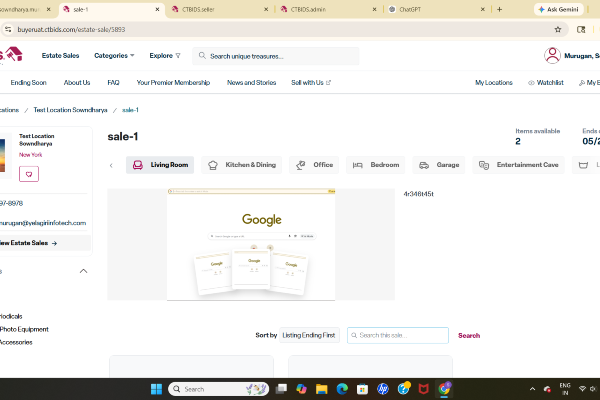Select the Garage category tab
Viewport: 600px width, 400px height.
coord(439,165)
